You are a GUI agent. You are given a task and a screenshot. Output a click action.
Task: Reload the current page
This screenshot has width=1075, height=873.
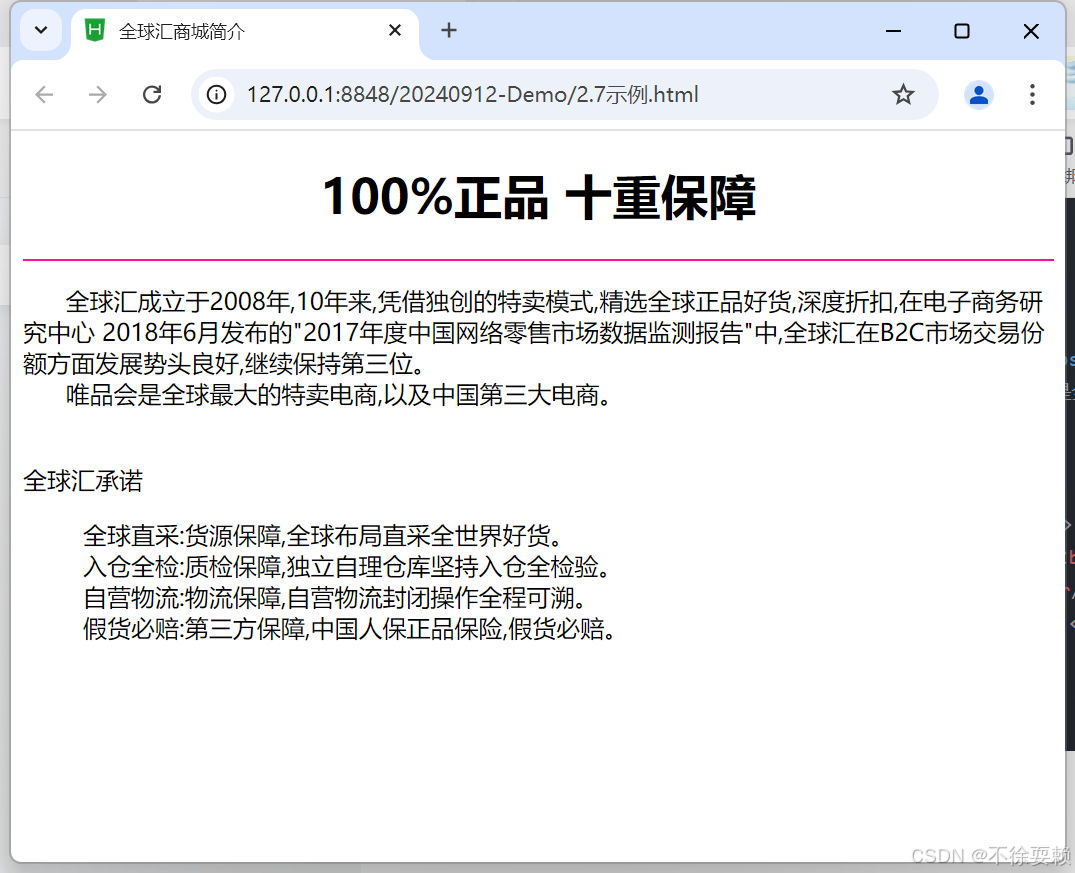[152, 95]
